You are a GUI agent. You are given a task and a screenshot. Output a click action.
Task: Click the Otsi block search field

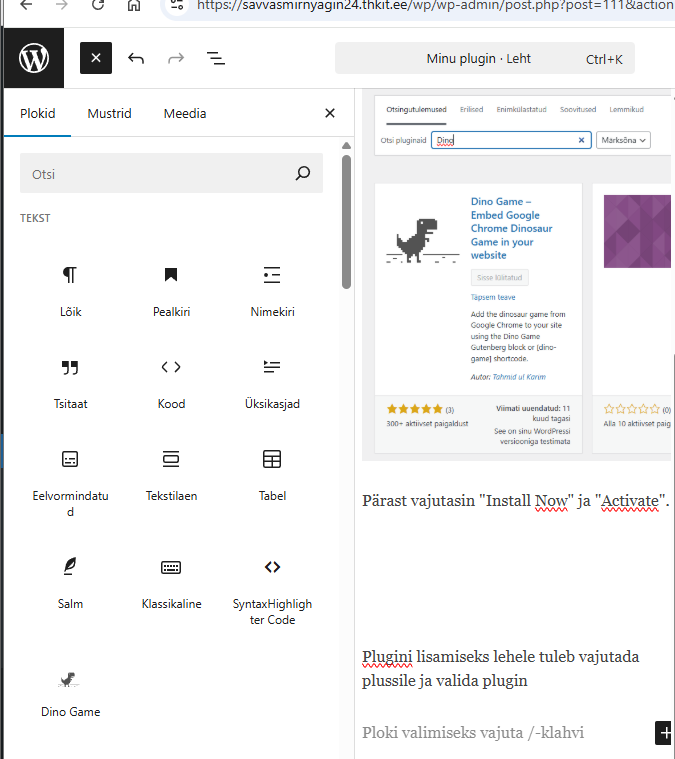coord(160,174)
